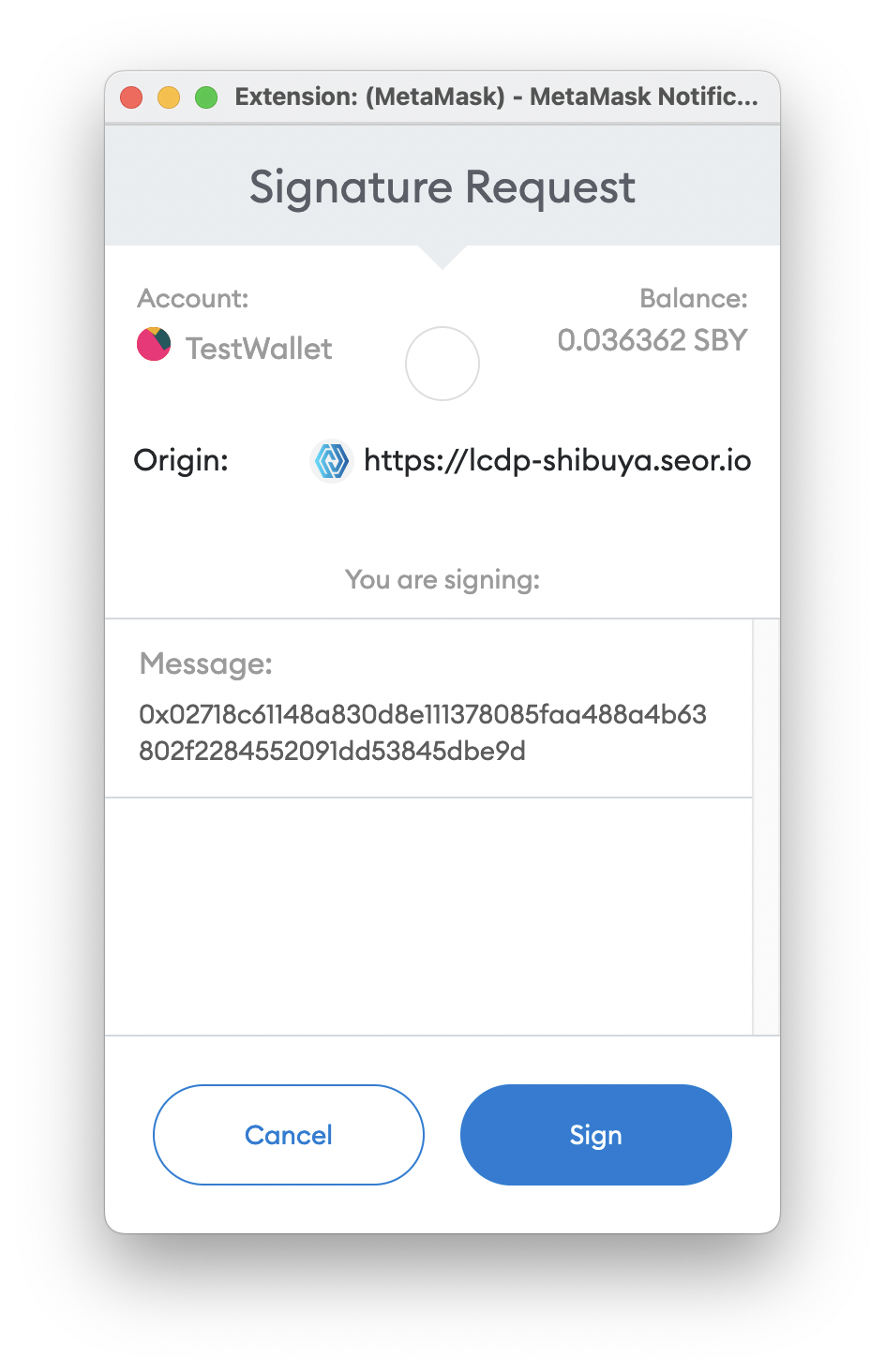The height and width of the screenshot is (1372, 885).
Task: Minimize the window with the yellow button
Action: [169, 97]
